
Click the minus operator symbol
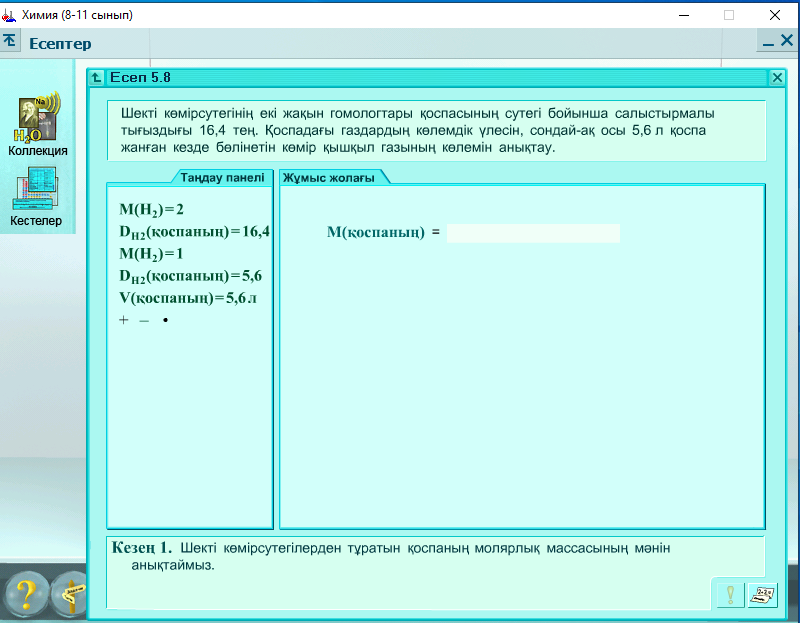tap(144, 320)
